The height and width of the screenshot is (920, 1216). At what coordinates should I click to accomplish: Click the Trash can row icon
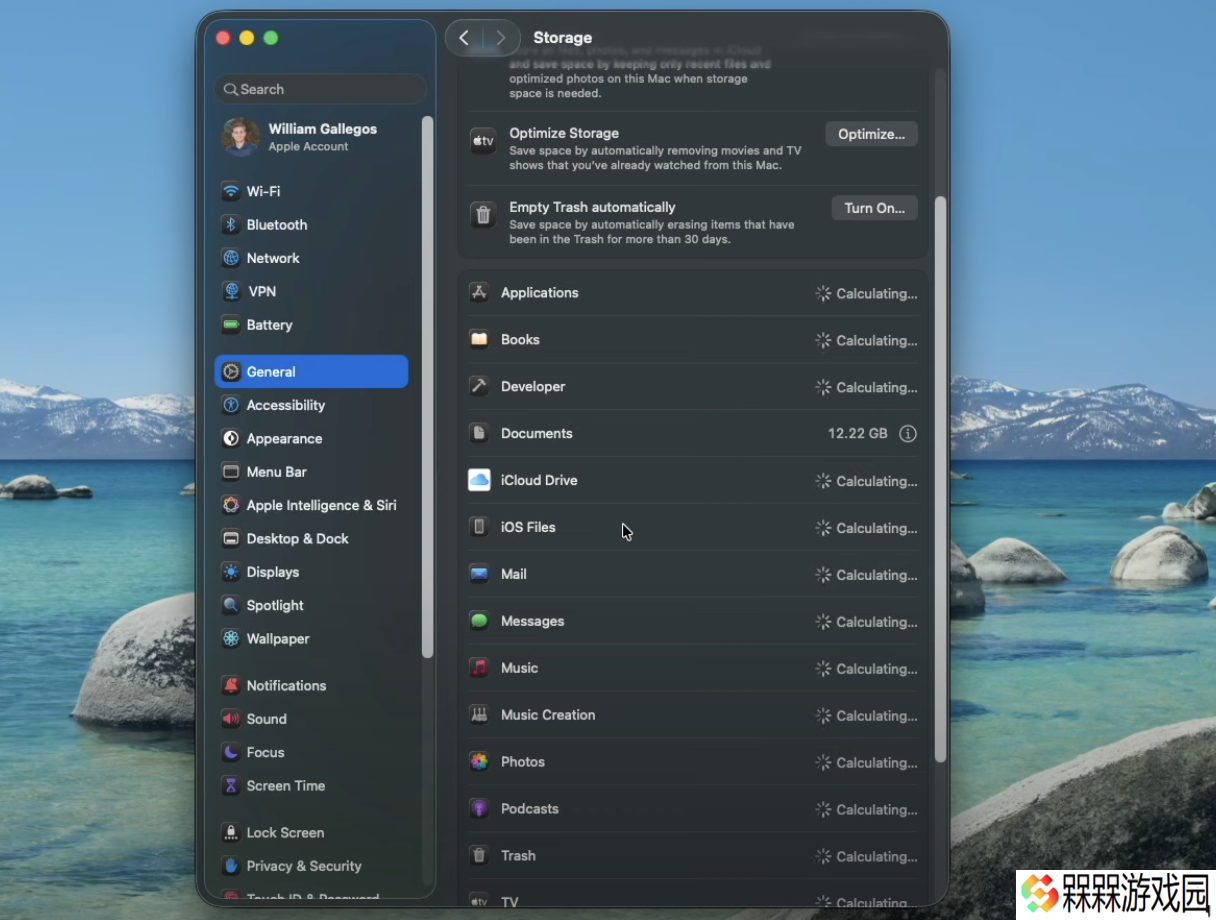click(479, 856)
